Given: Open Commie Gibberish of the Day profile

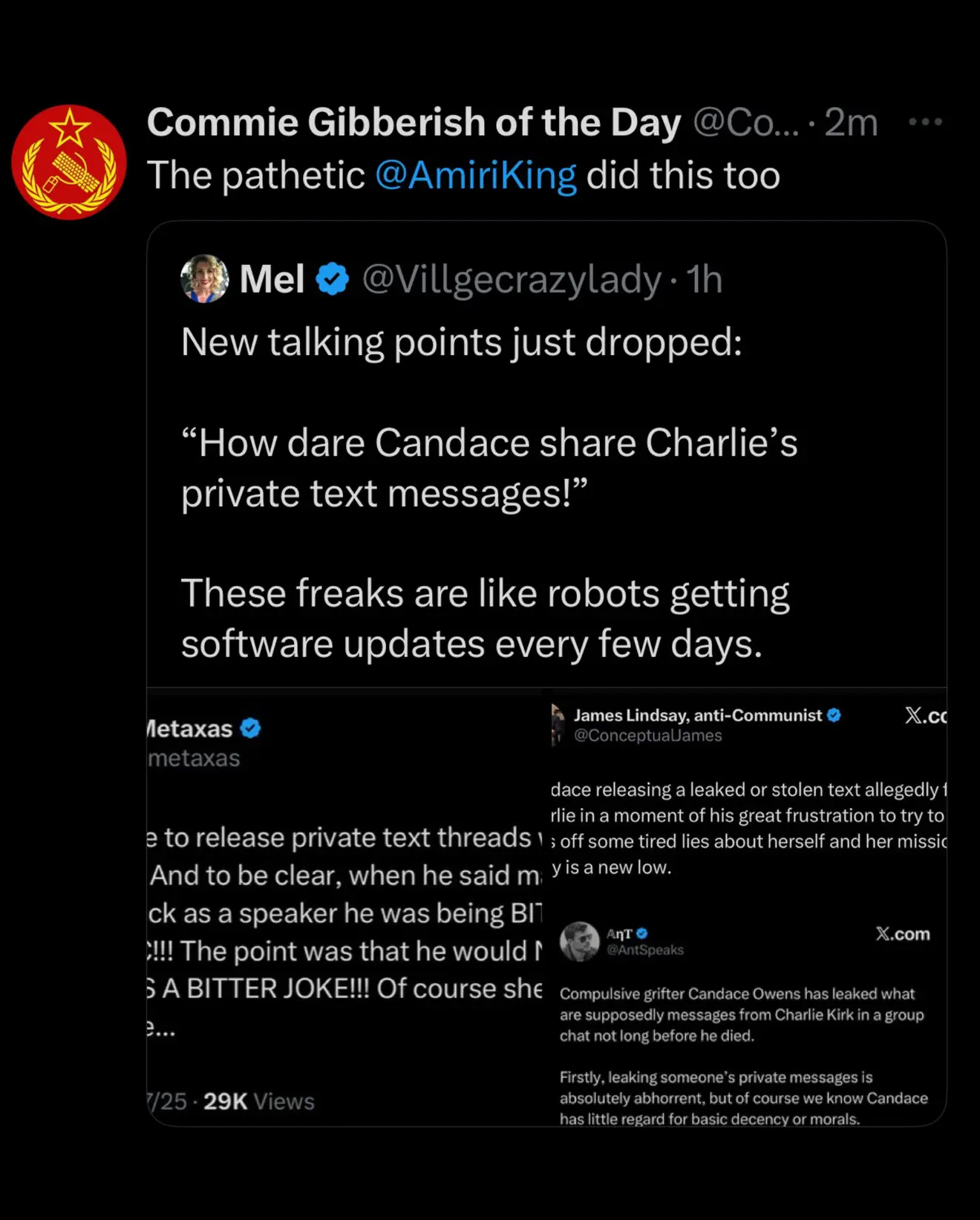Looking at the screenshot, I should (x=413, y=123).
